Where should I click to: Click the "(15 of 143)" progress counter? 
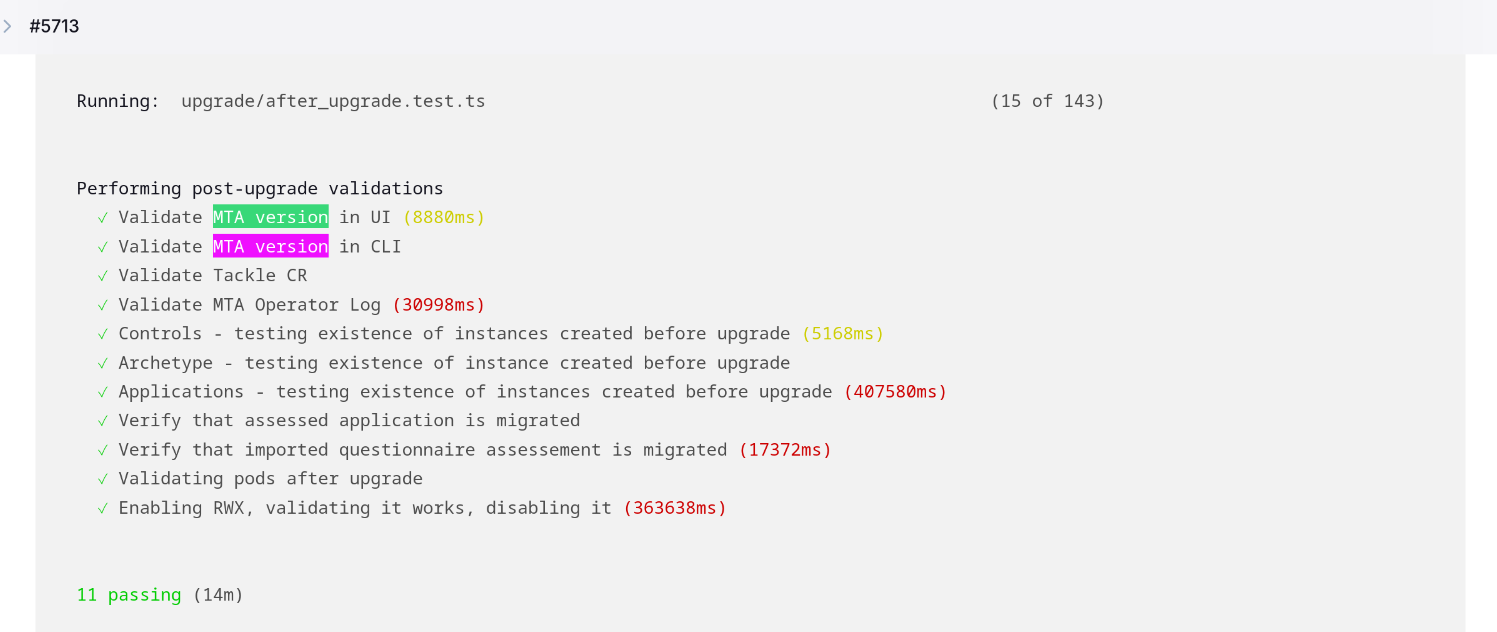1047,101
